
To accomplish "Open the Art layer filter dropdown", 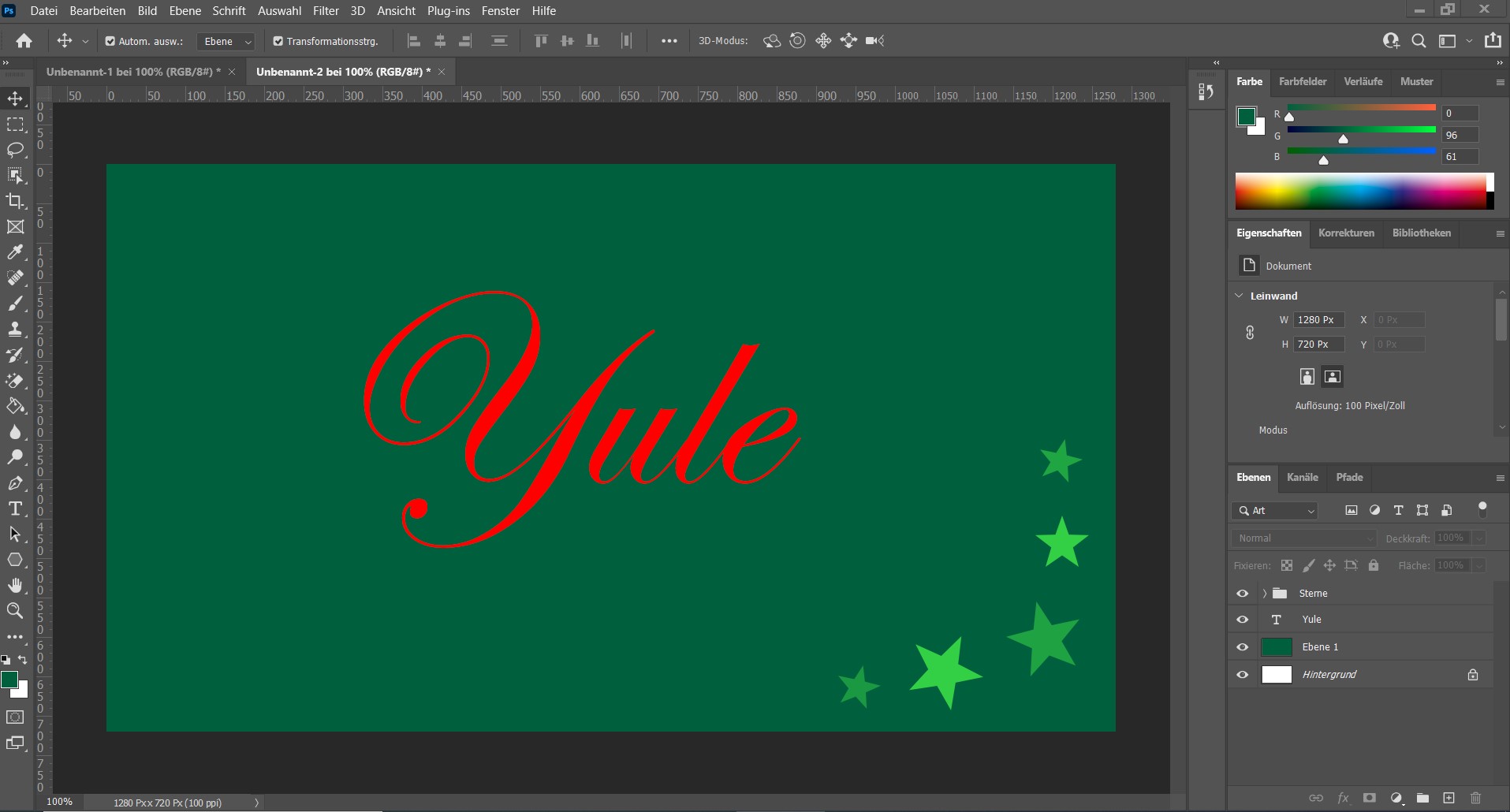I will tap(1275, 511).
